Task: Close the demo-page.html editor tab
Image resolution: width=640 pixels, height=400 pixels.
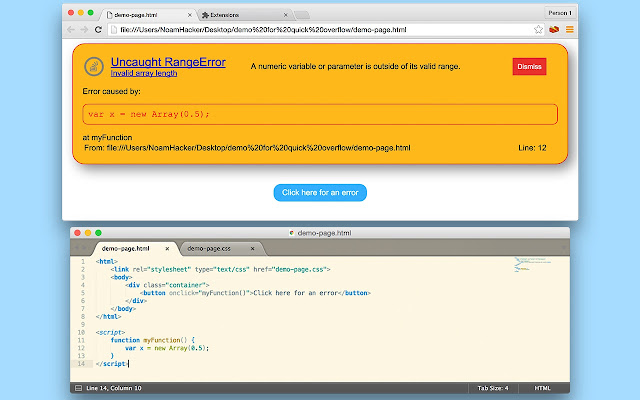Action: tap(167, 248)
